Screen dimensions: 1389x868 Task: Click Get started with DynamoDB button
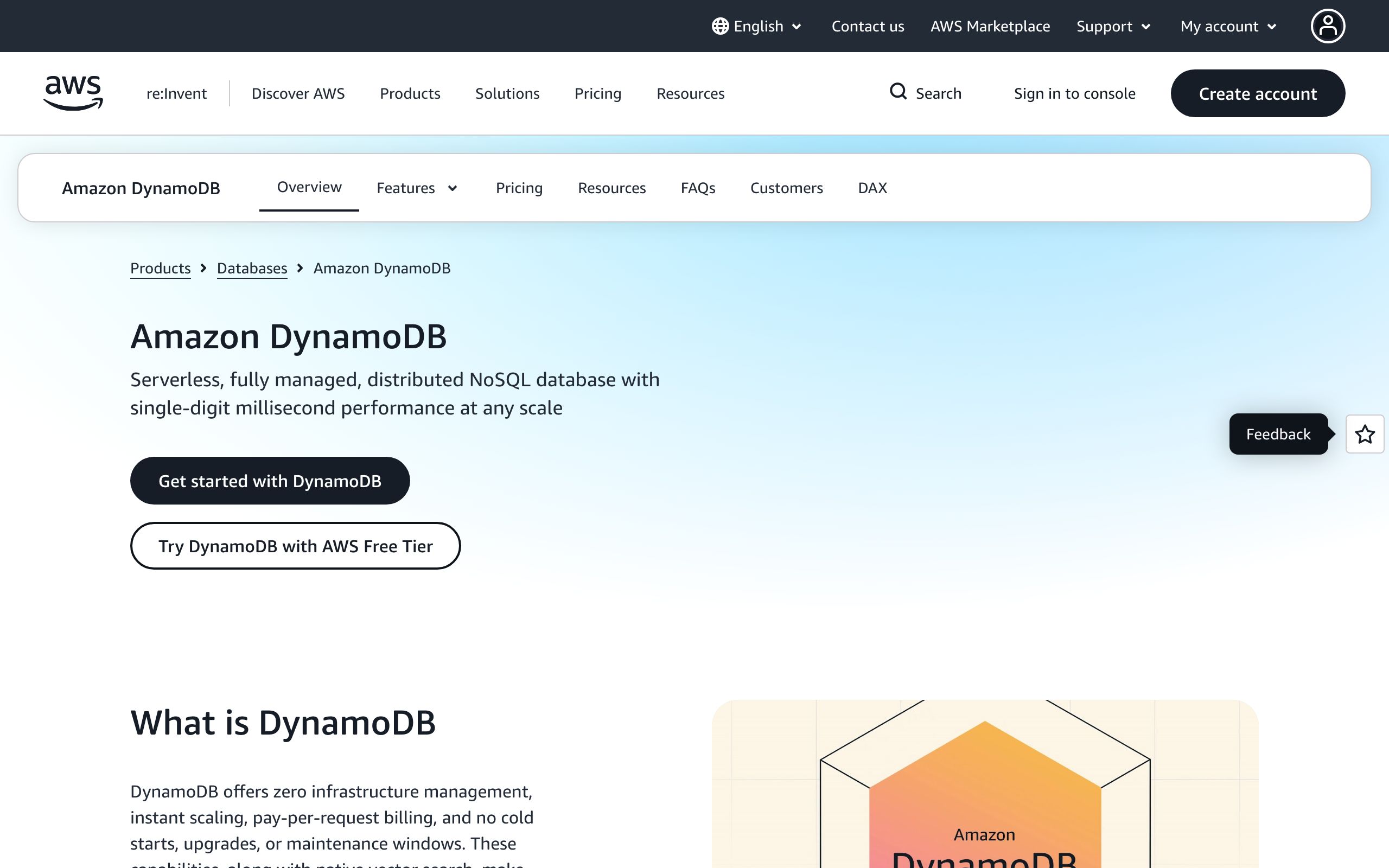point(270,481)
